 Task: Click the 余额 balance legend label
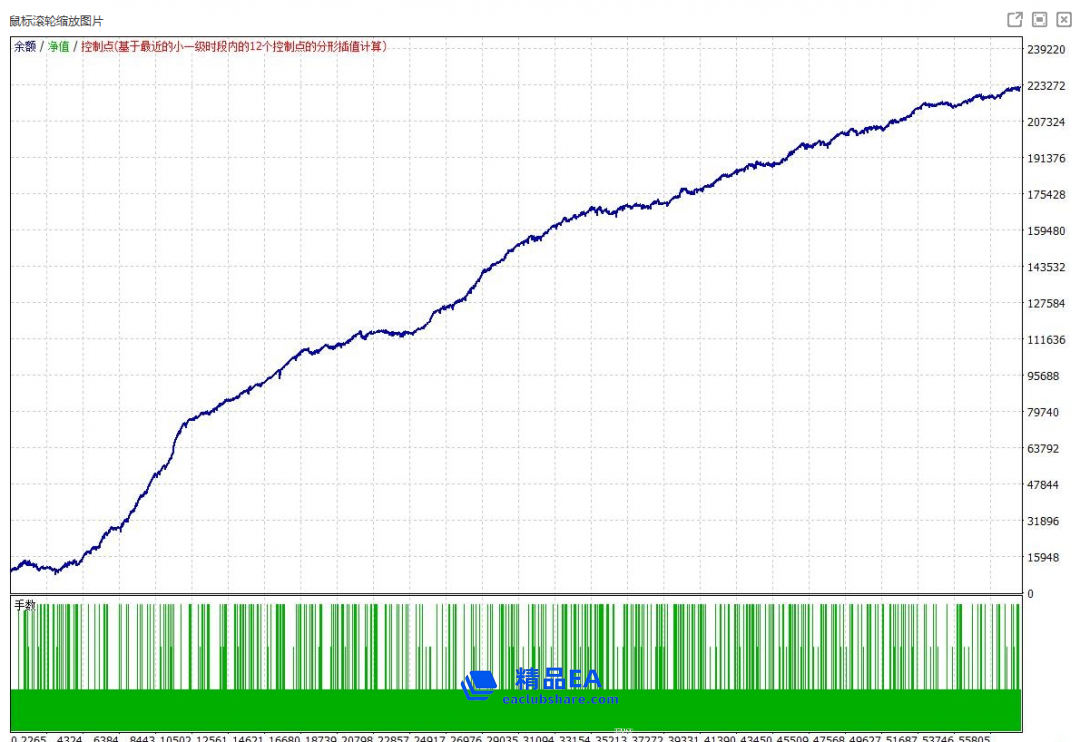tap(25, 46)
